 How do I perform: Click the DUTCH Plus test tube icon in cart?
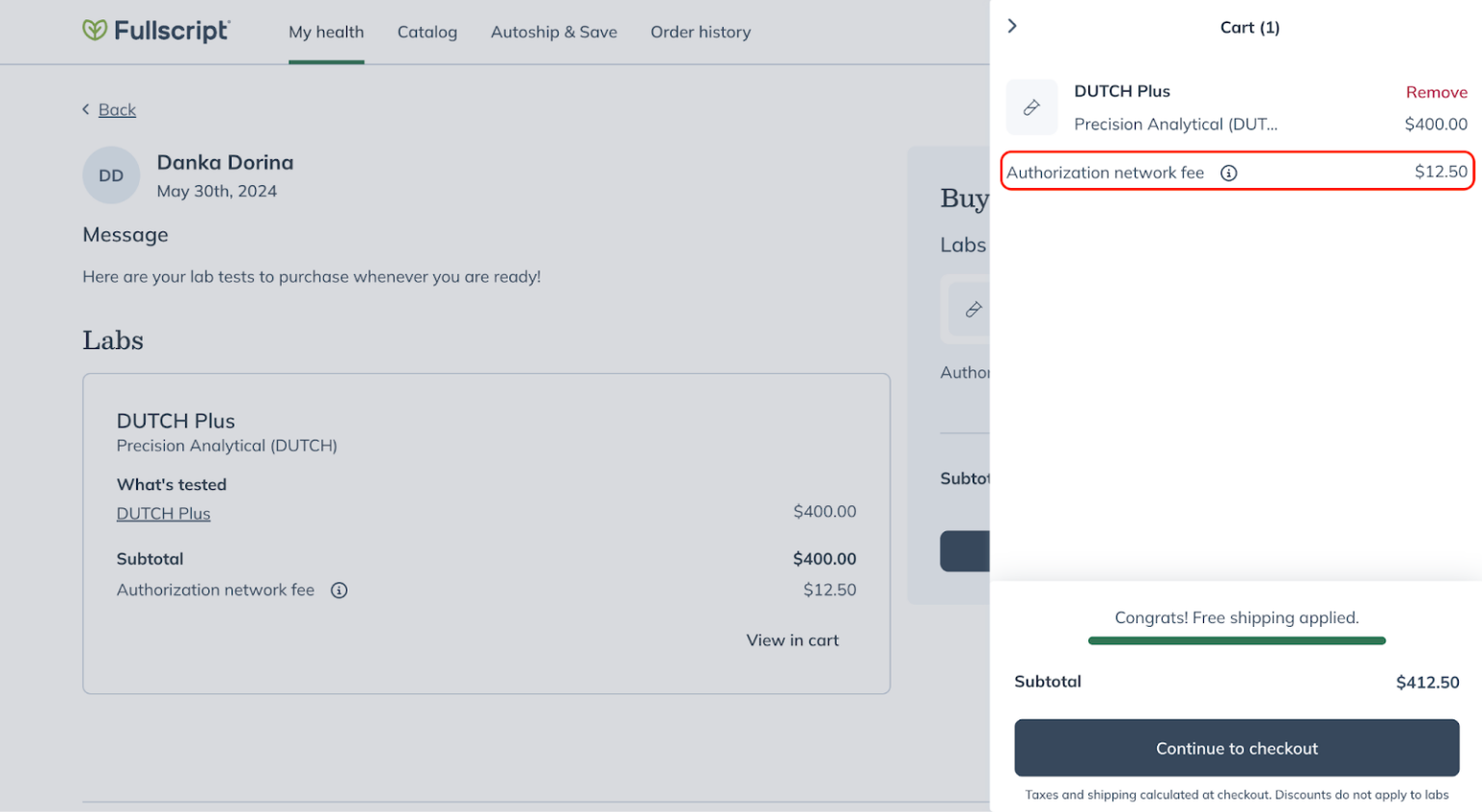click(x=1031, y=107)
